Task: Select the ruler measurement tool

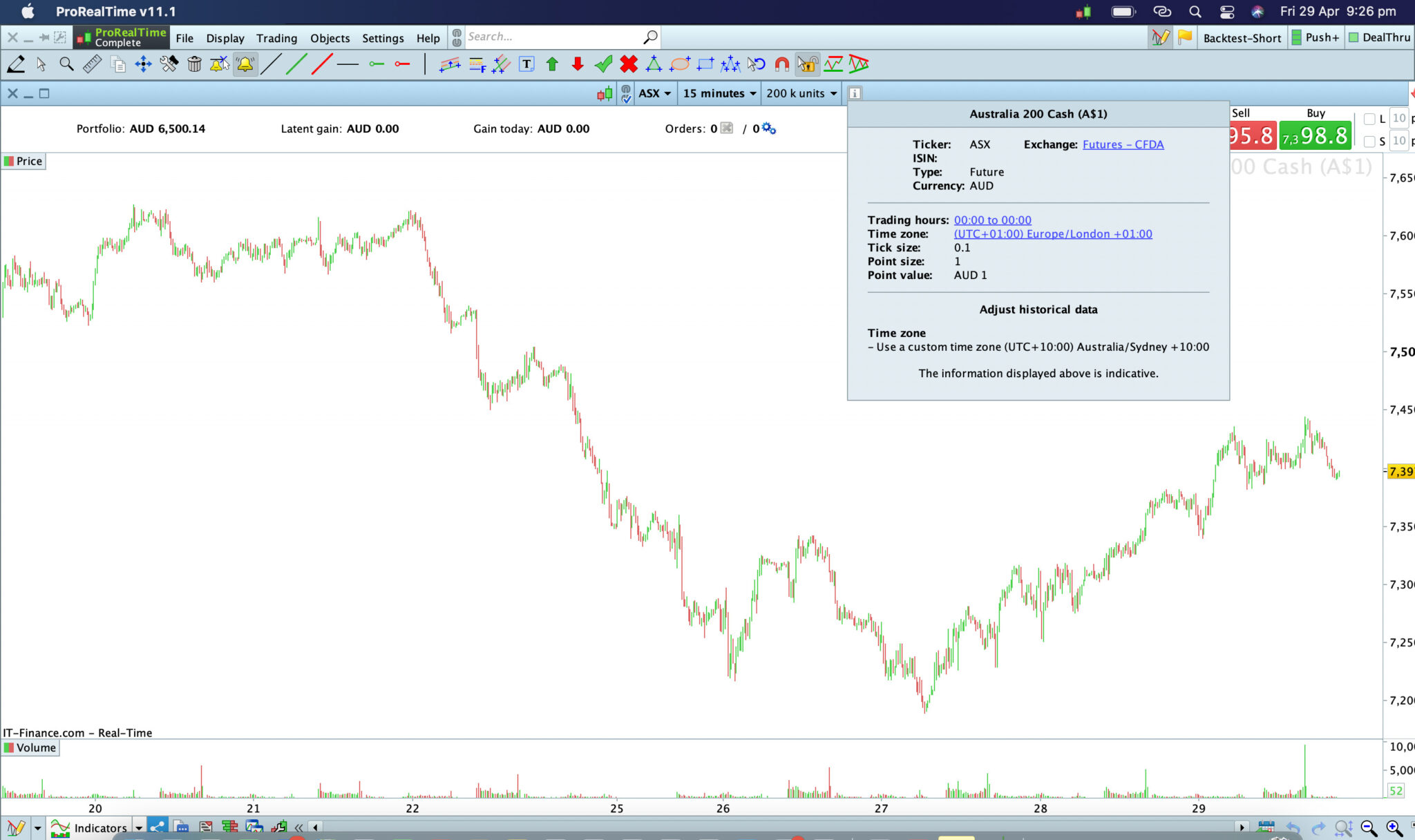Action: 92,64
